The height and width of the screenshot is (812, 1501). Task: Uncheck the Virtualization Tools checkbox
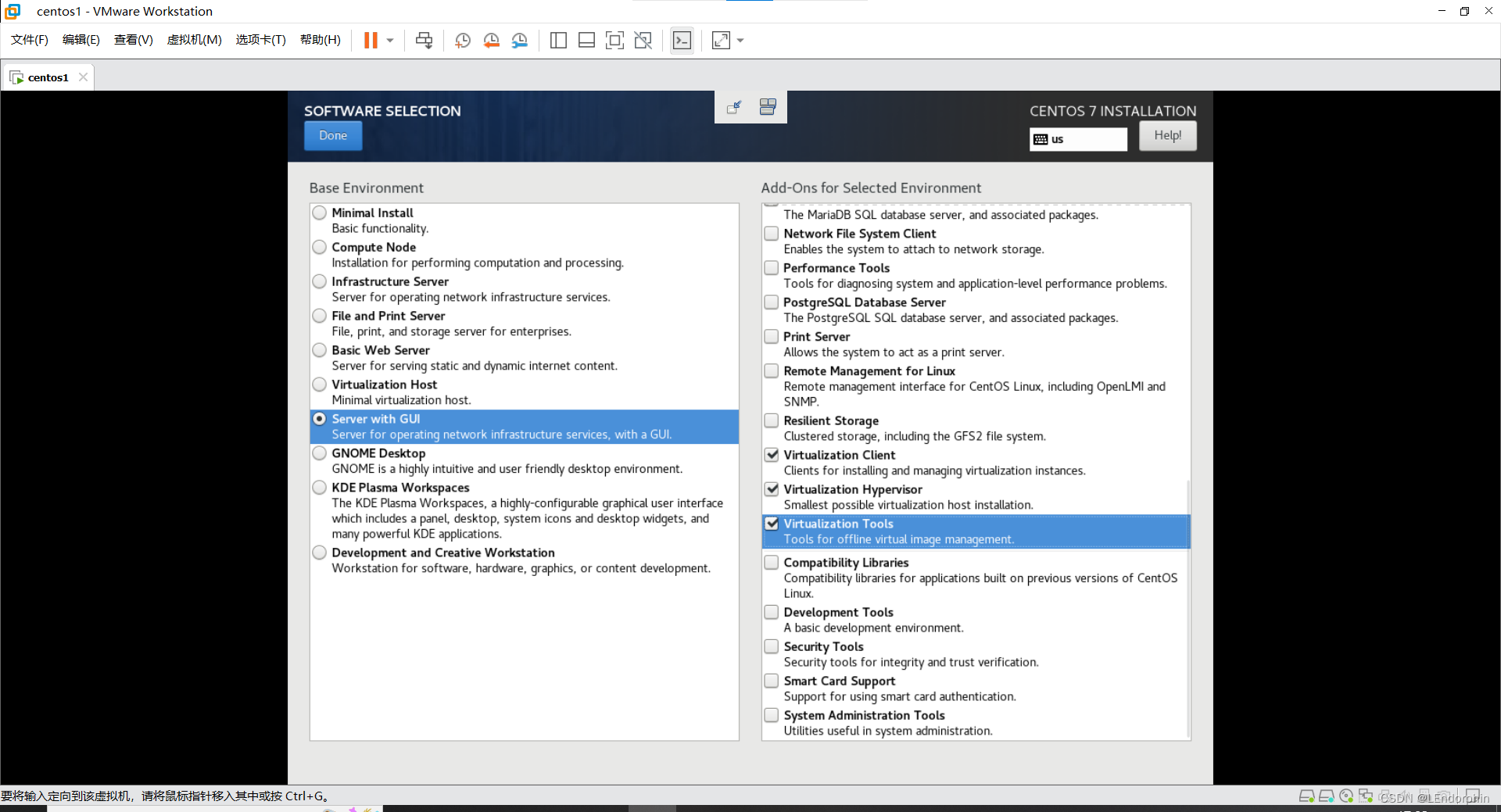pyautogui.click(x=772, y=524)
